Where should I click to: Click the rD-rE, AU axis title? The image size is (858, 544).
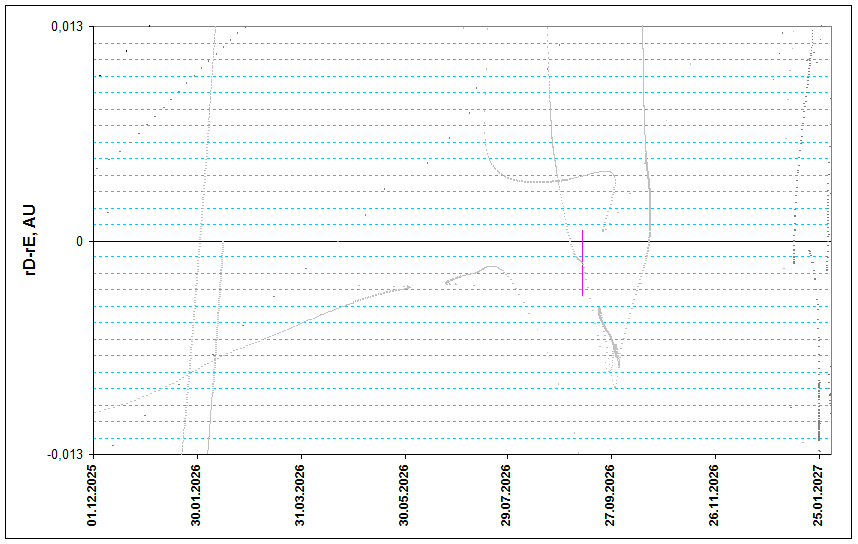[30, 240]
